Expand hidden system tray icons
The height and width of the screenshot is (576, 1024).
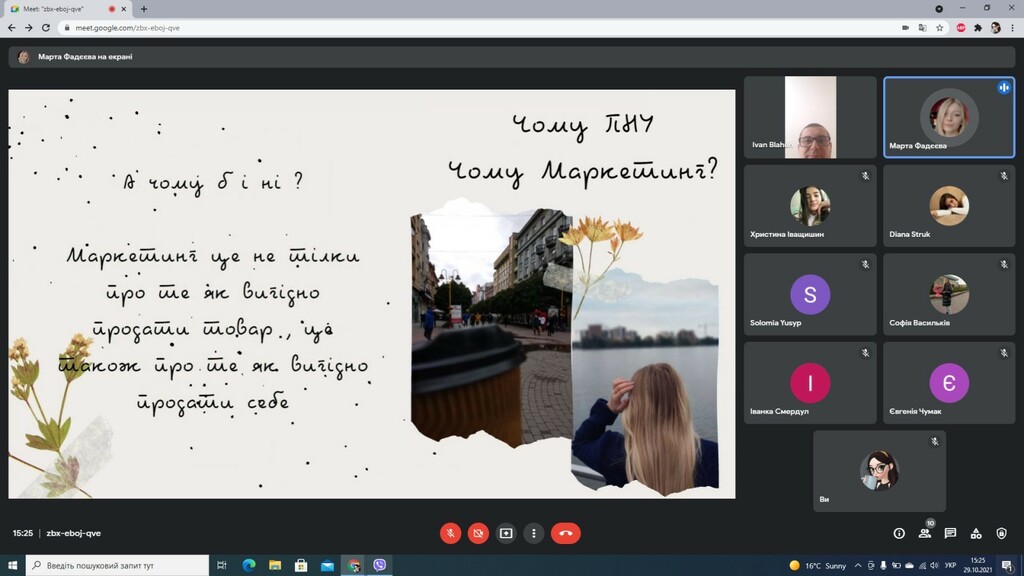(x=857, y=566)
